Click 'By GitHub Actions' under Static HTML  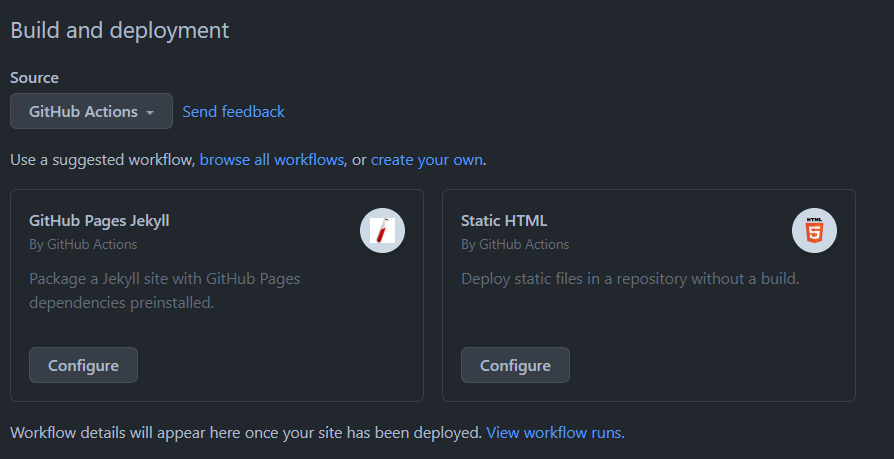[515, 245]
